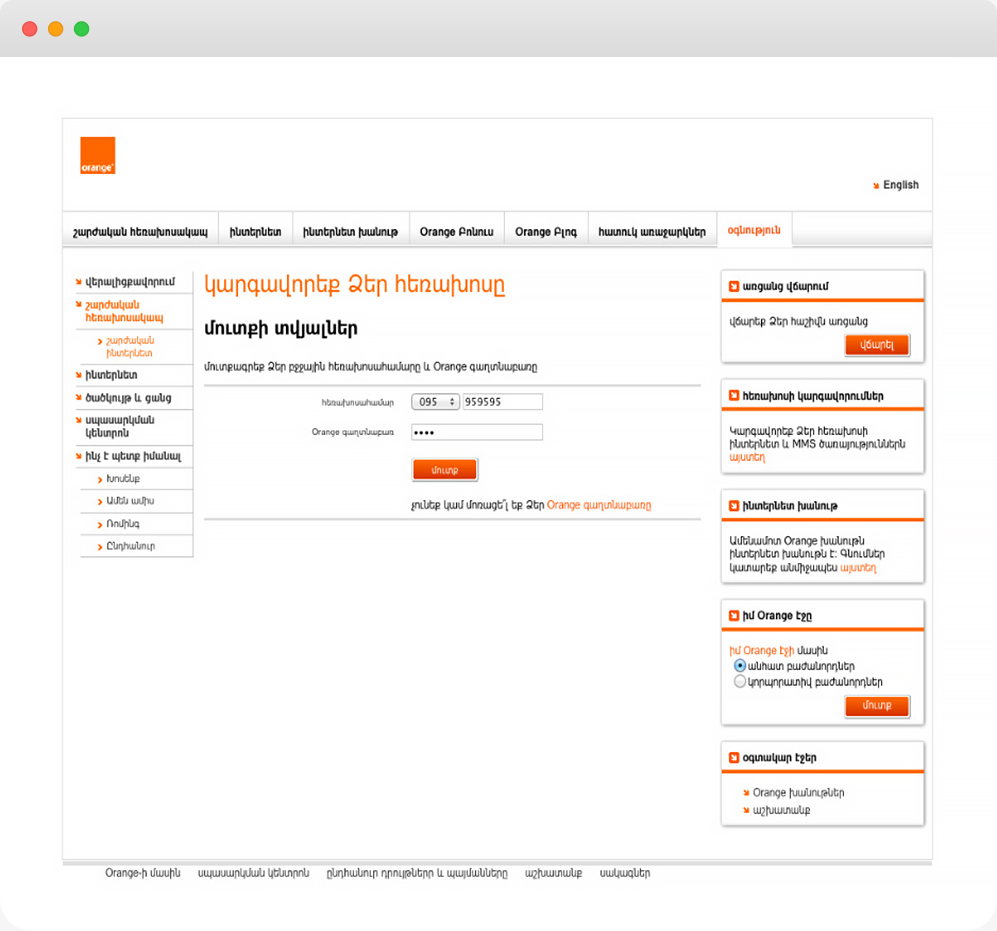997x931 pixels.
Task: Click the մուտք button in իմ Orange էջը panel
Action: (x=877, y=706)
